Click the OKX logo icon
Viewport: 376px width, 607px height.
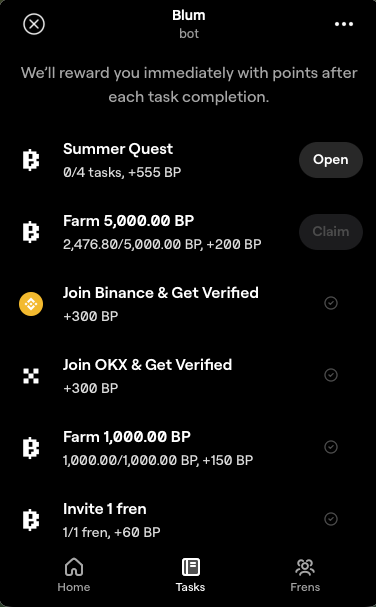click(x=31, y=376)
